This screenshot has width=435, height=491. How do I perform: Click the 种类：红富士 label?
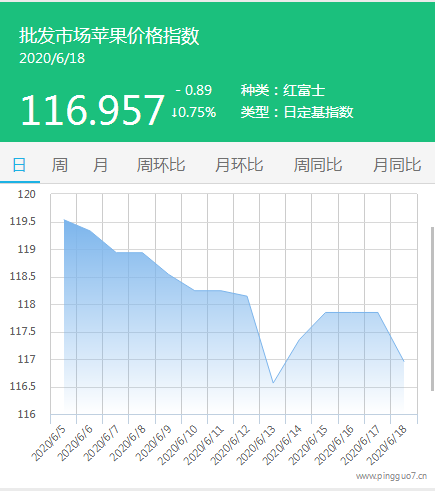click(283, 90)
